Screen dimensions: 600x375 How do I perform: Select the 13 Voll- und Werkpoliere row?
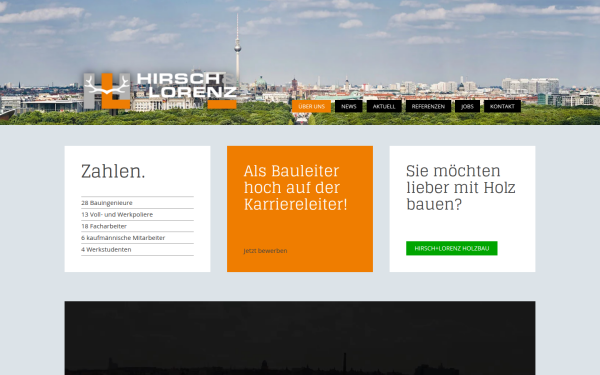pos(137,214)
